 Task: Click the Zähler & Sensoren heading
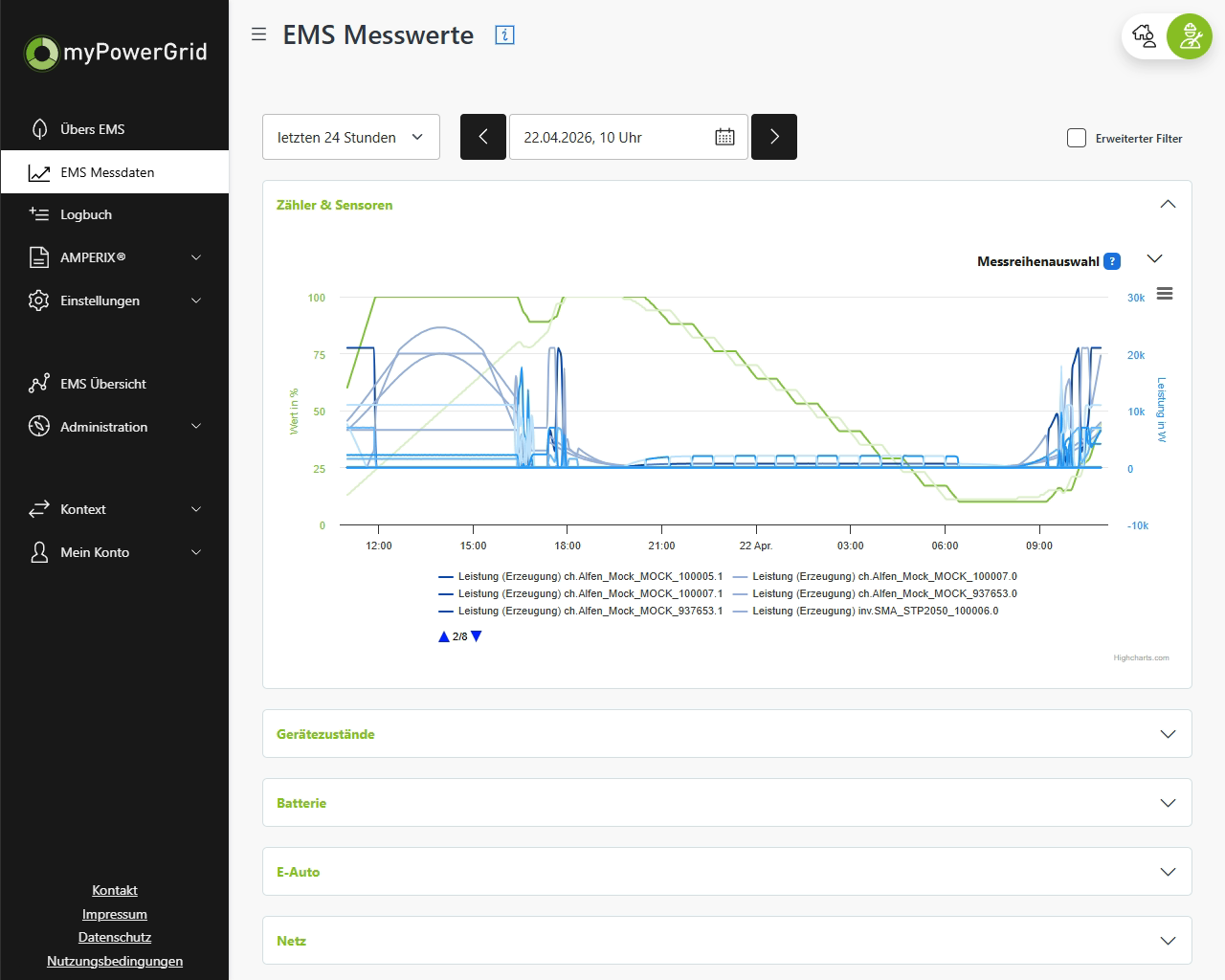(x=334, y=205)
